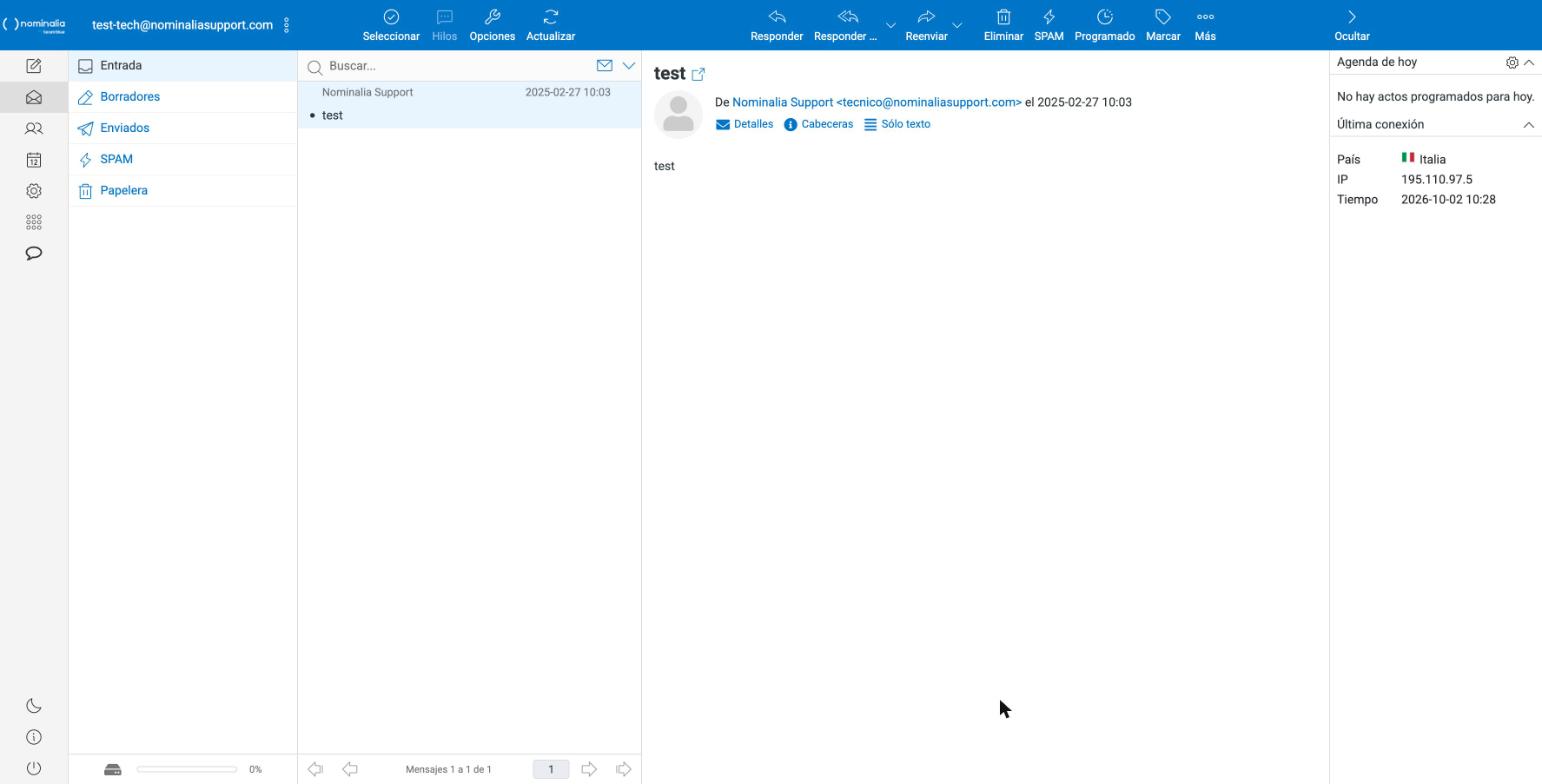The width and height of the screenshot is (1542, 784).
Task: Show message Detalles
Action: pos(745,124)
